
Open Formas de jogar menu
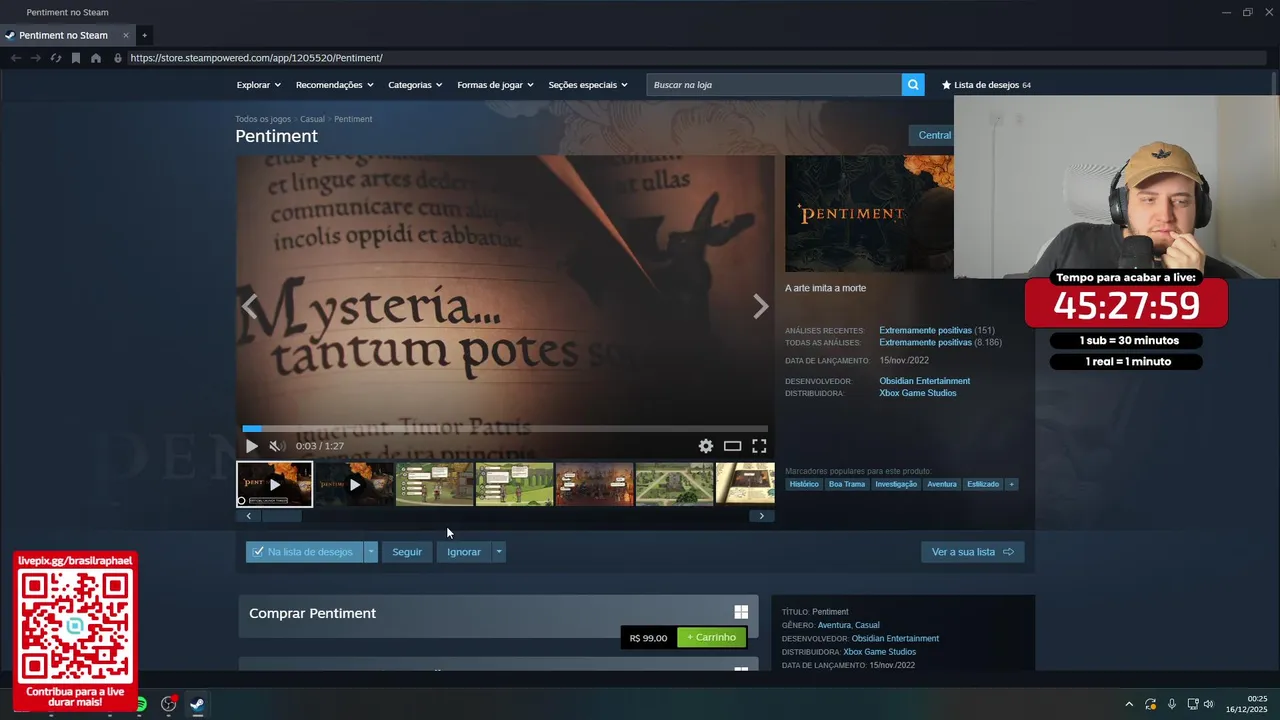(496, 85)
